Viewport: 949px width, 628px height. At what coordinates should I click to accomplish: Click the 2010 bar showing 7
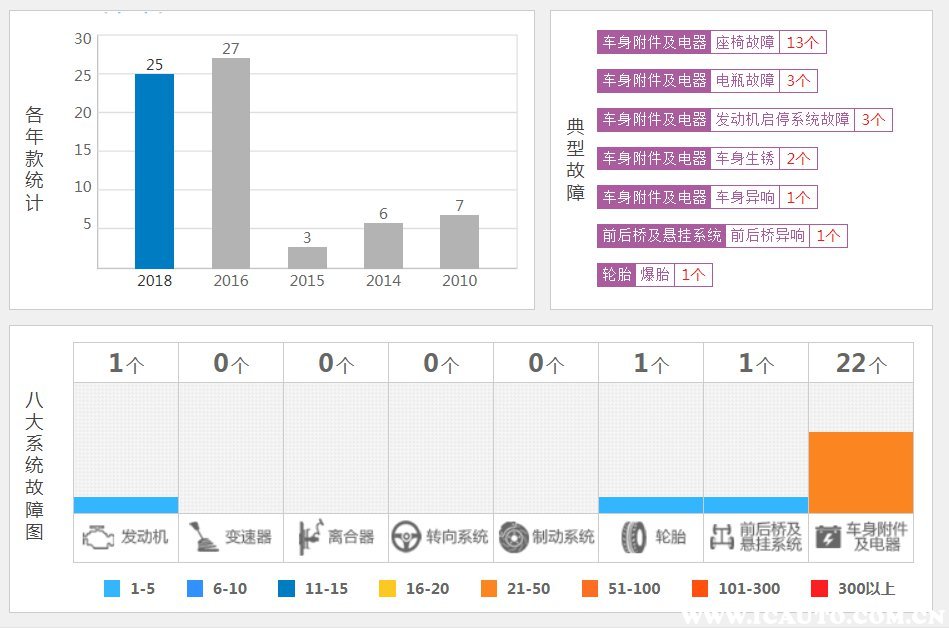coord(459,241)
